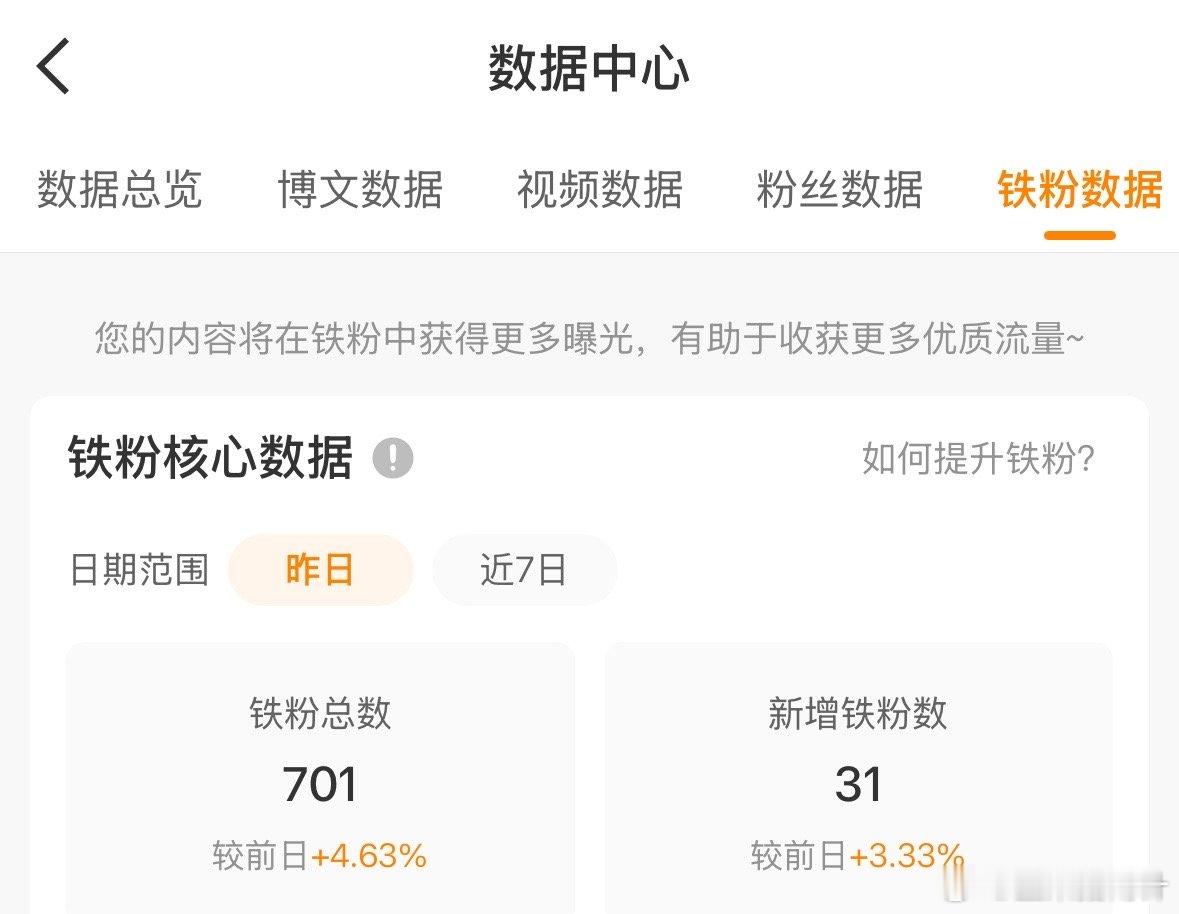Open the 如何提升铁粉 help link
The width and height of the screenshot is (1179, 914).
point(978,458)
